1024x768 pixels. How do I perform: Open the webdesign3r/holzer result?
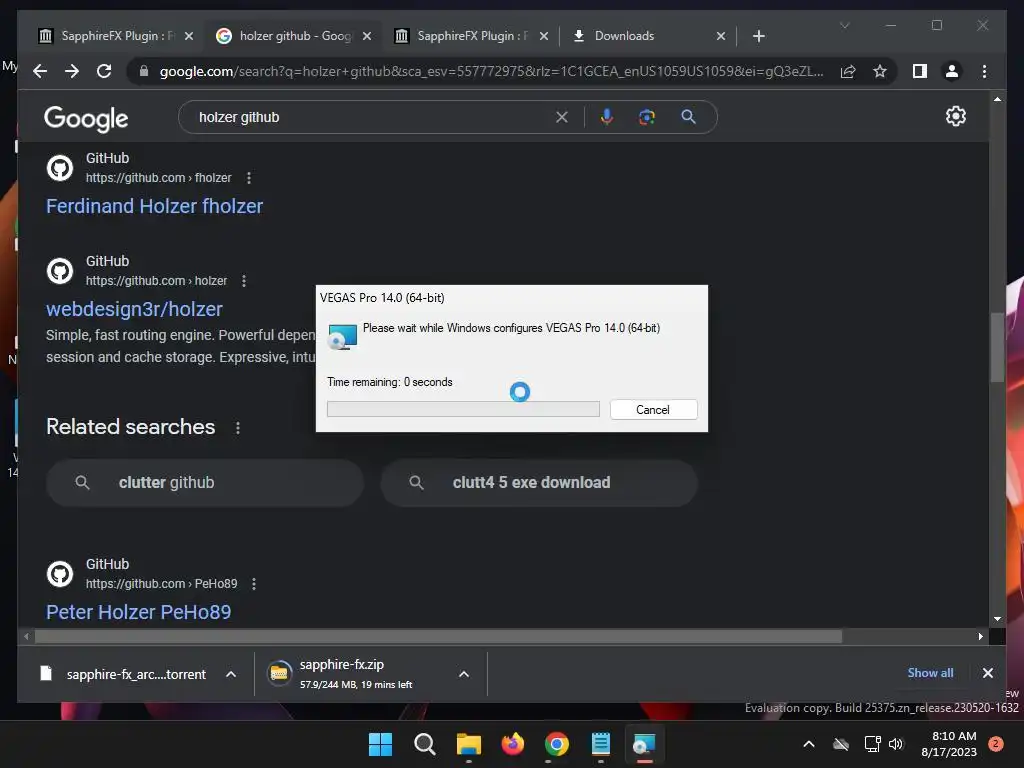[134, 310]
